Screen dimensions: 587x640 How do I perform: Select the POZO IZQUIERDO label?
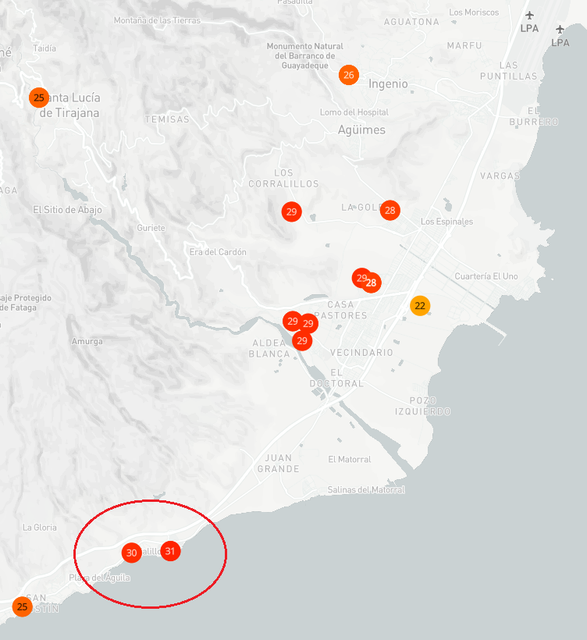(x=423, y=406)
